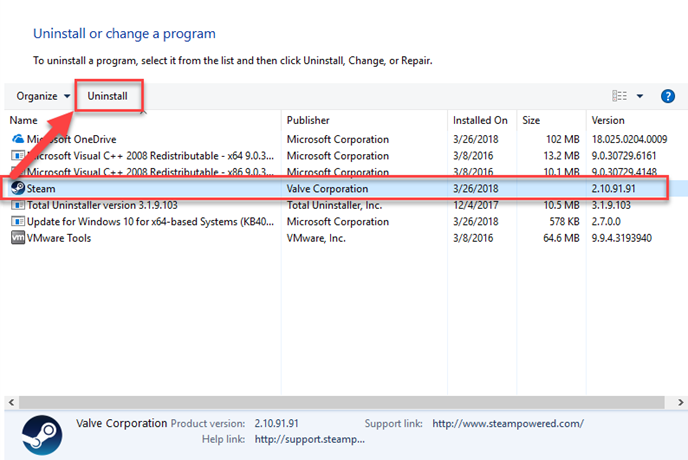Open the Organize dropdown menu
688x460 pixels.
click(x=43, y=96)
